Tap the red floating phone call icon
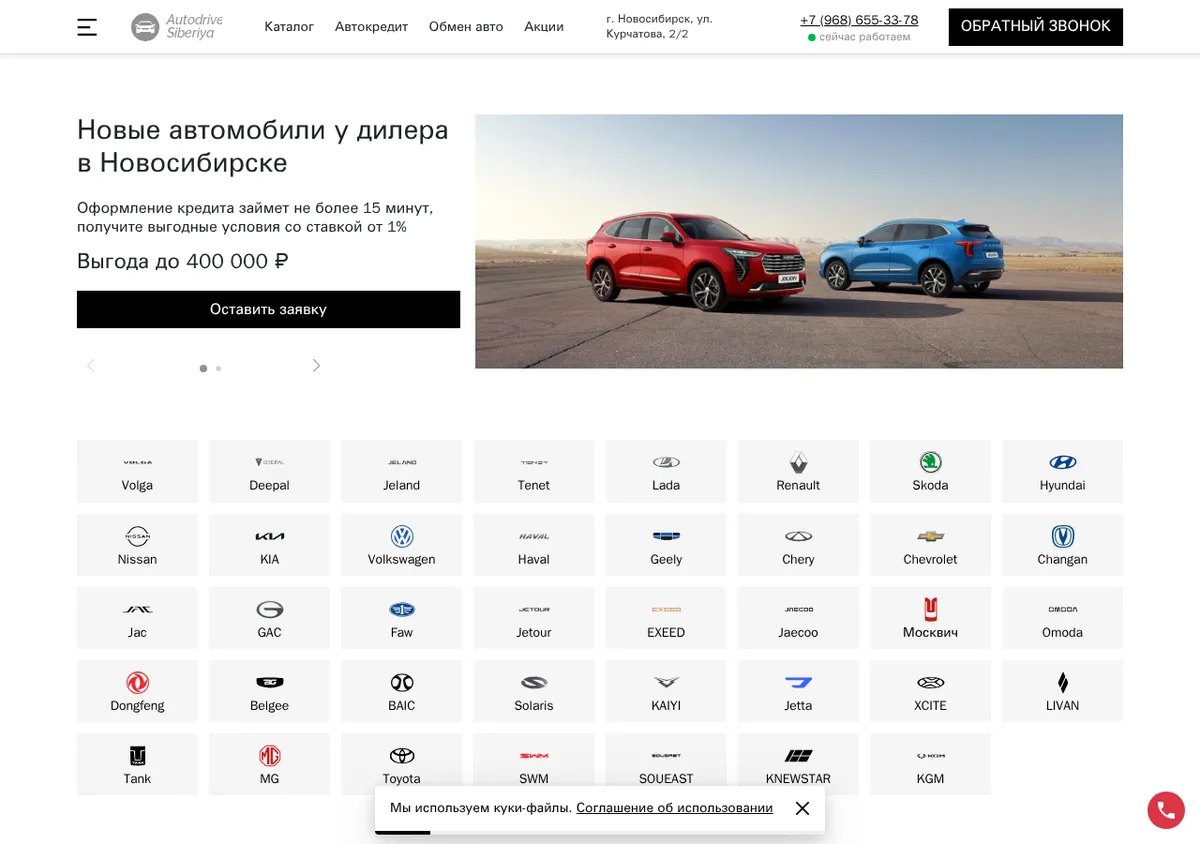The height and width of the screenshot is (844, 1200). [1166, 810]
